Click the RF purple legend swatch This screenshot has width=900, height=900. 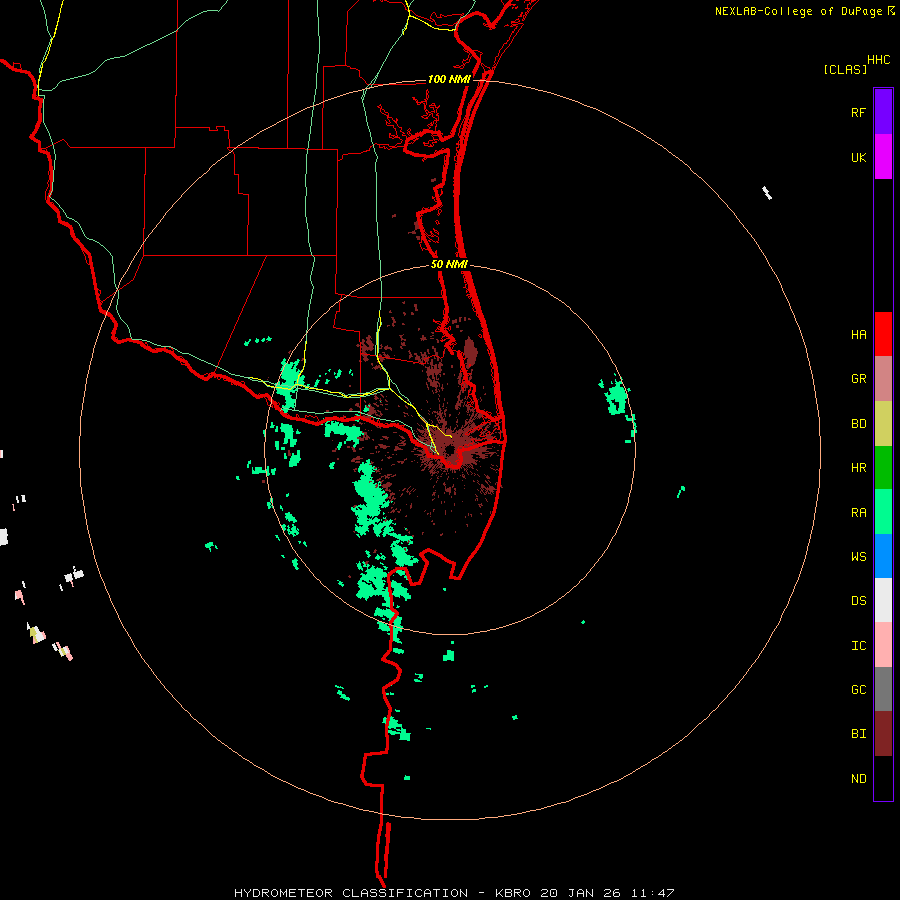click(883, 112)
